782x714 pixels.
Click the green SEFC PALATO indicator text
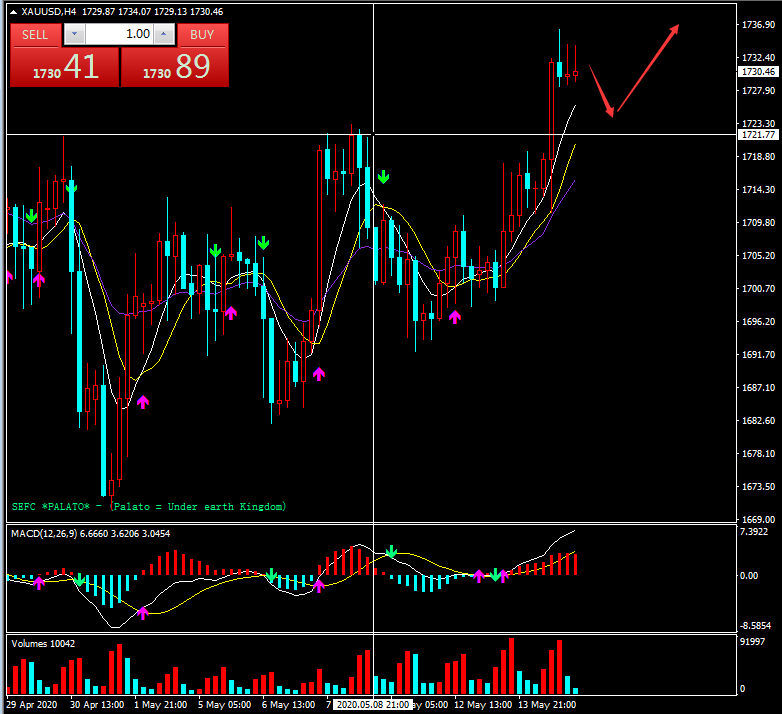click(x=148, y=506)
